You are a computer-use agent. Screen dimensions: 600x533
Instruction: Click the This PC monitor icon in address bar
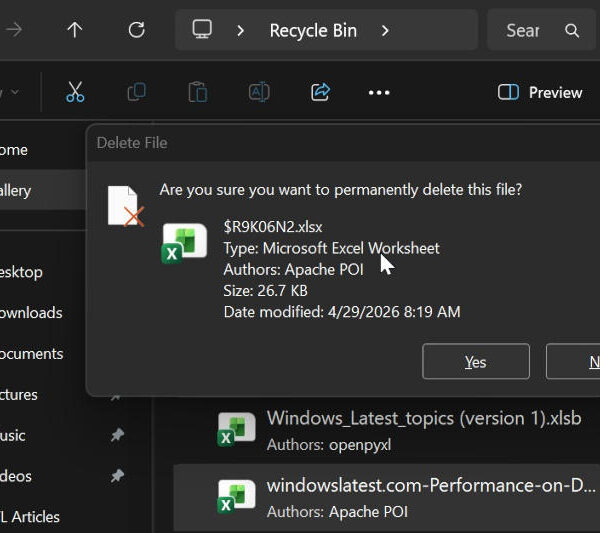coord(202,29)
